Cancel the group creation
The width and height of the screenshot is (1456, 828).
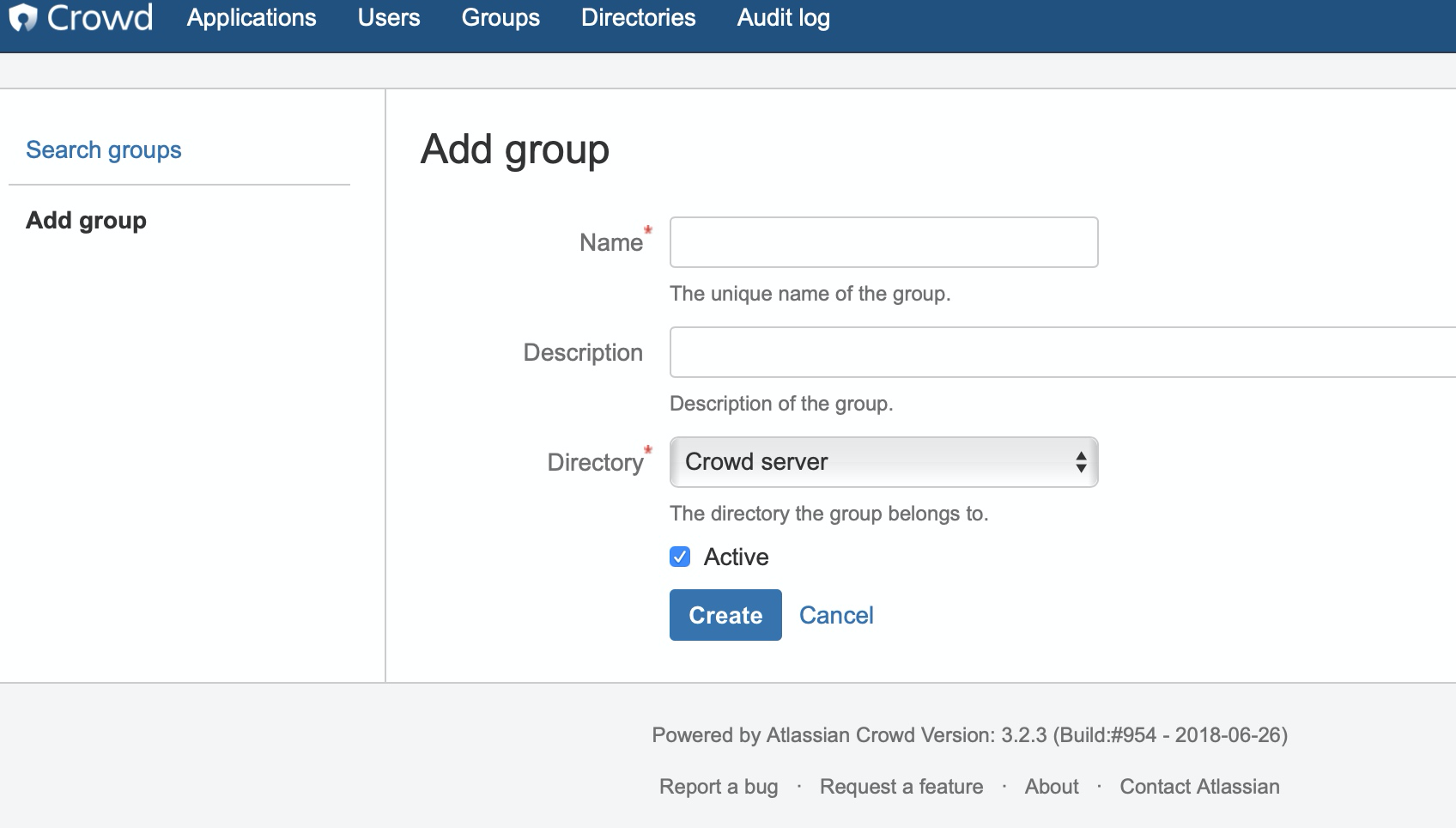pos(836,615)
